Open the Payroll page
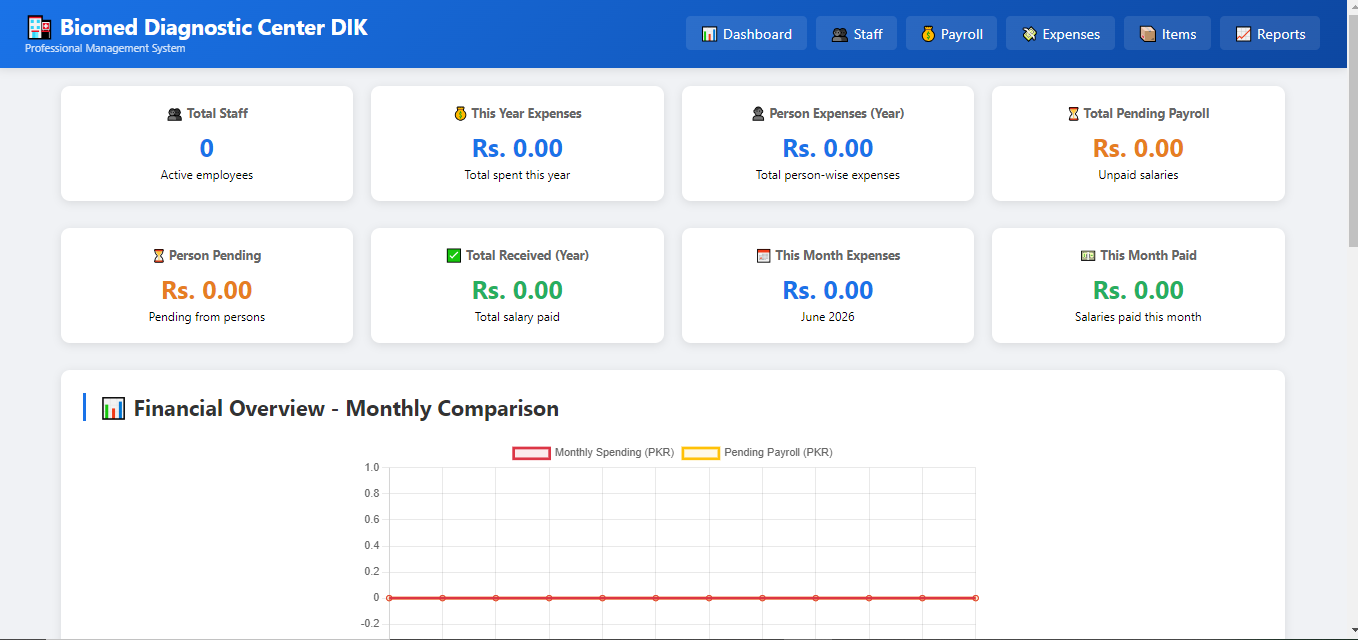This screenshot has height=640, width=1358. (x=951, y=34)
